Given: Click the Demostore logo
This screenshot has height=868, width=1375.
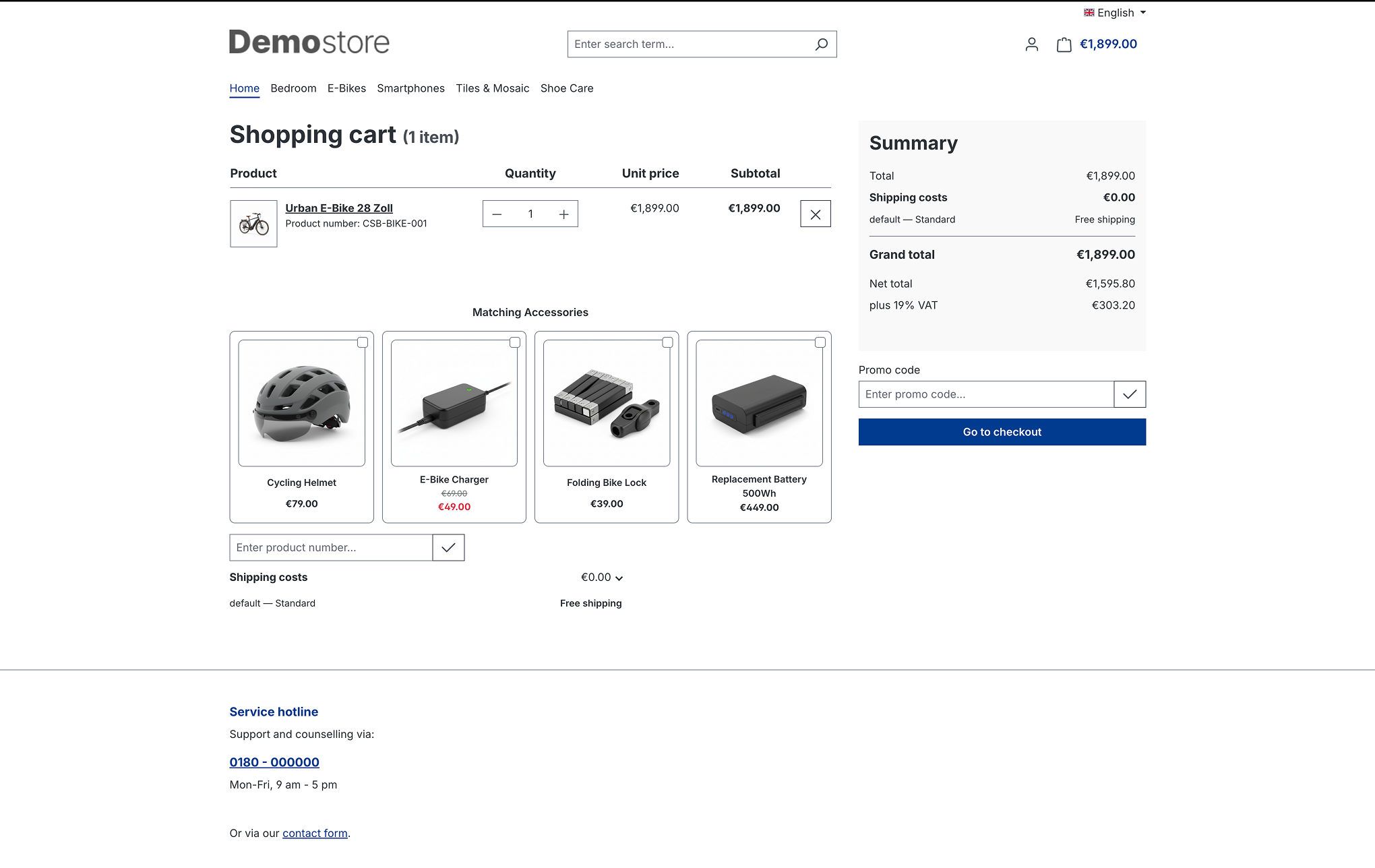Looking at the screenshot, I should [309, 42].
